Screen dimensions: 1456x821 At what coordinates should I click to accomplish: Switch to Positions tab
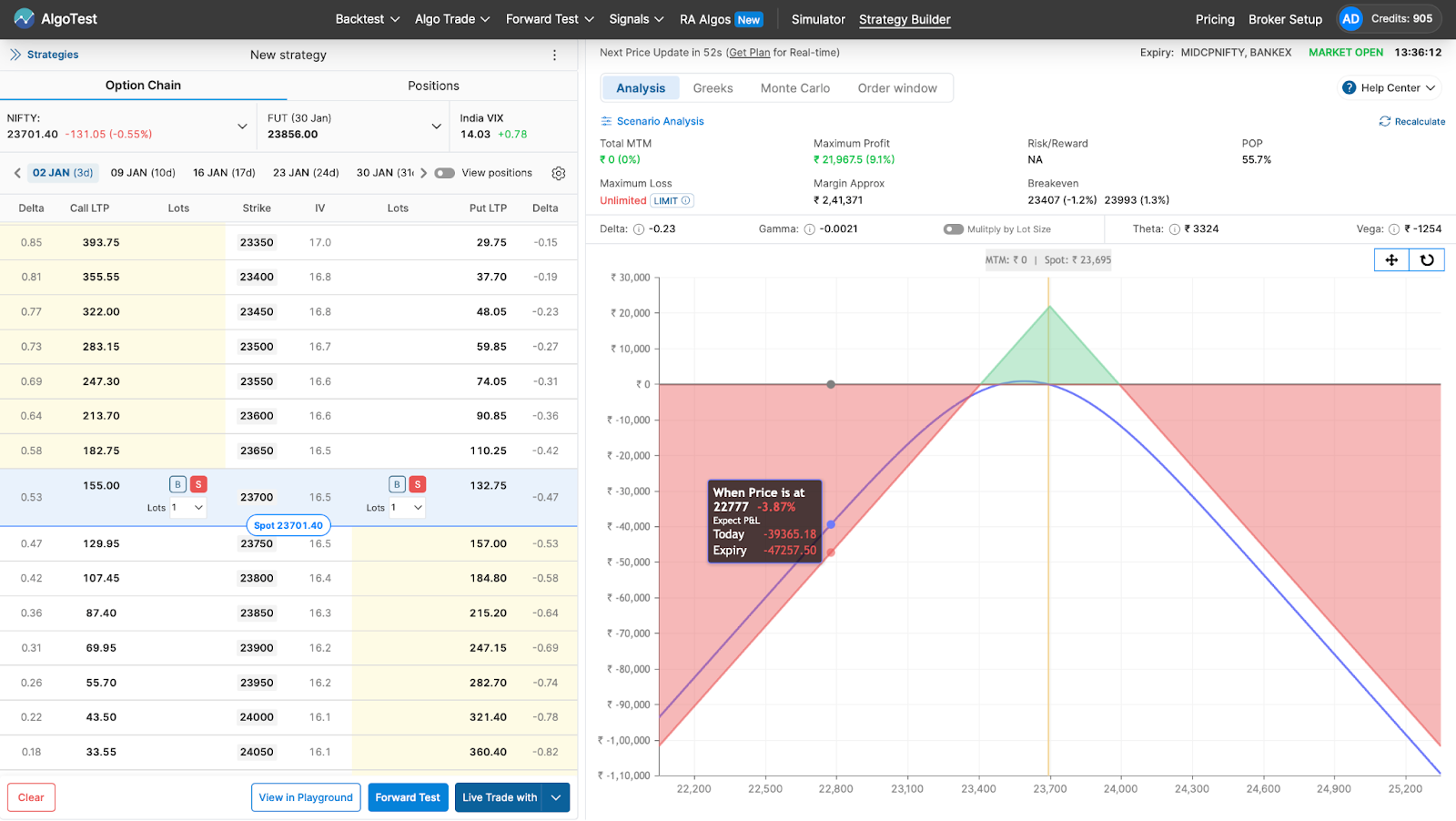point(433,86)
